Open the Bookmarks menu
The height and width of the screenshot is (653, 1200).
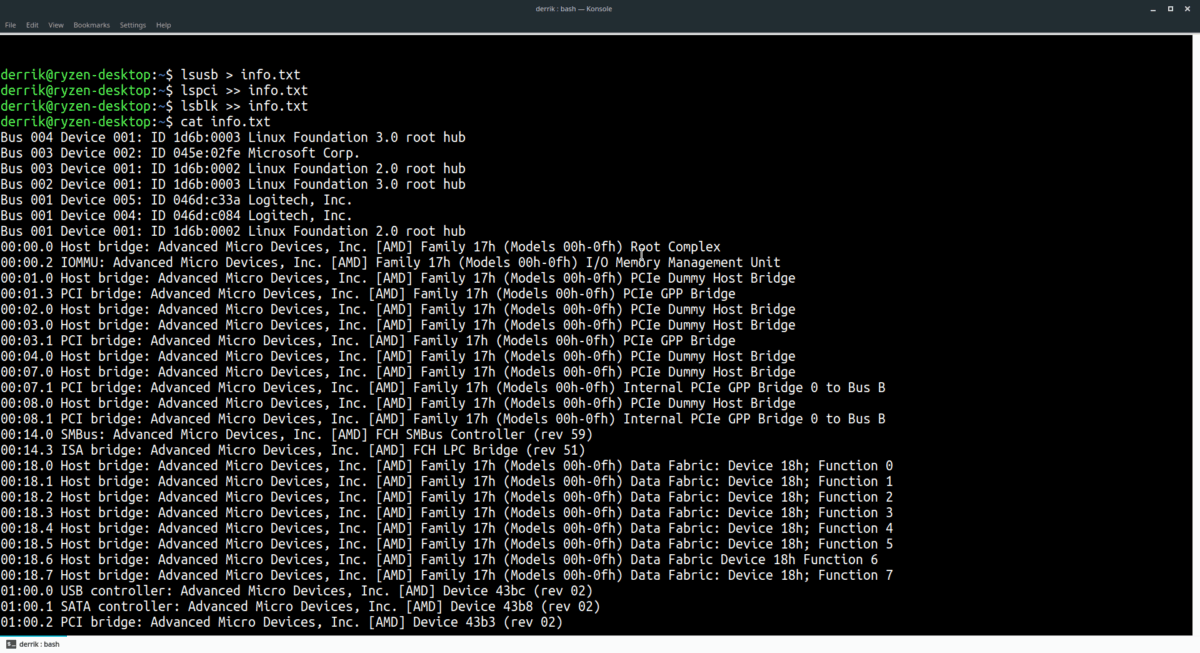(x=91, y=24)
